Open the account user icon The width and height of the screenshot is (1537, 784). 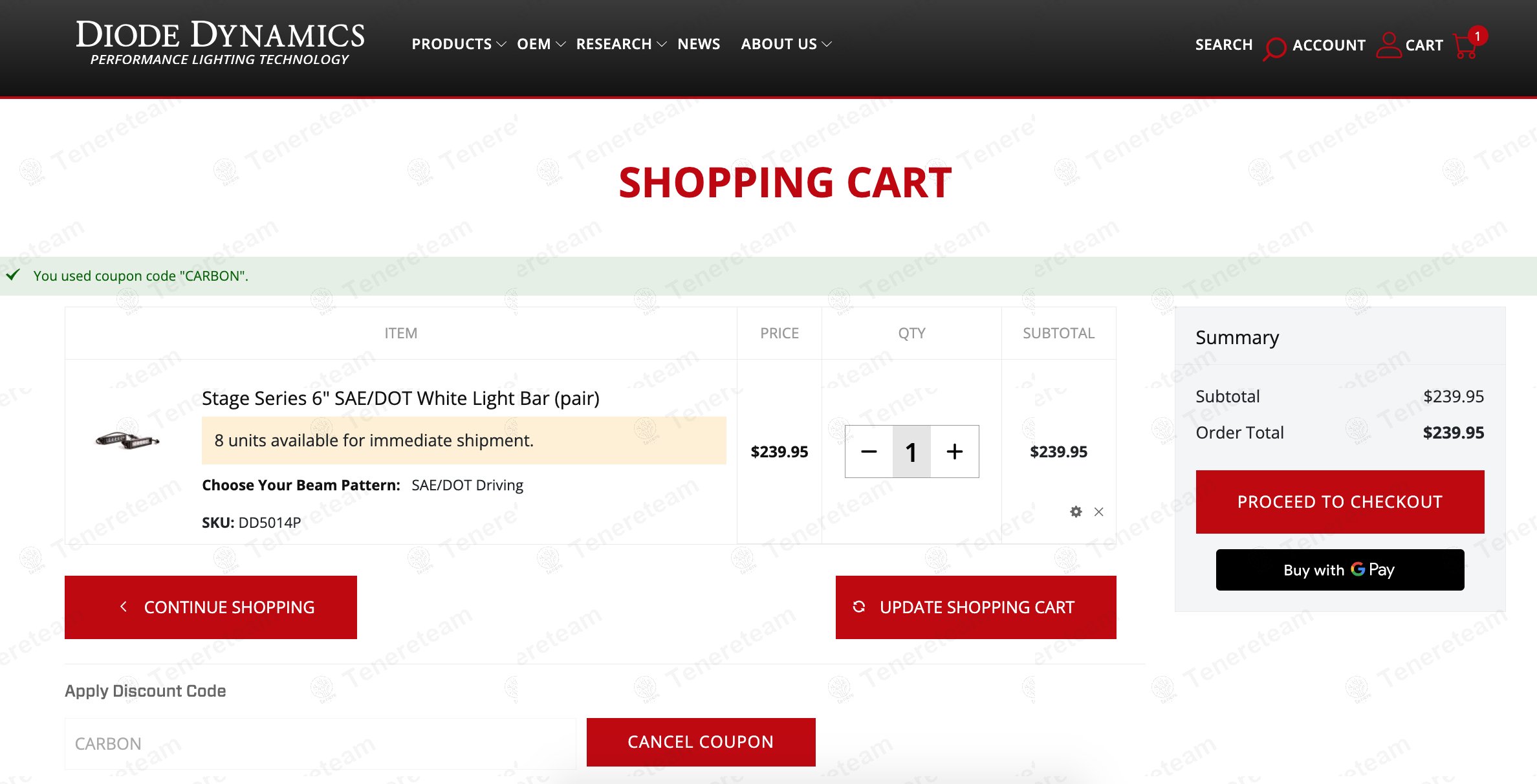point(1388,45)
